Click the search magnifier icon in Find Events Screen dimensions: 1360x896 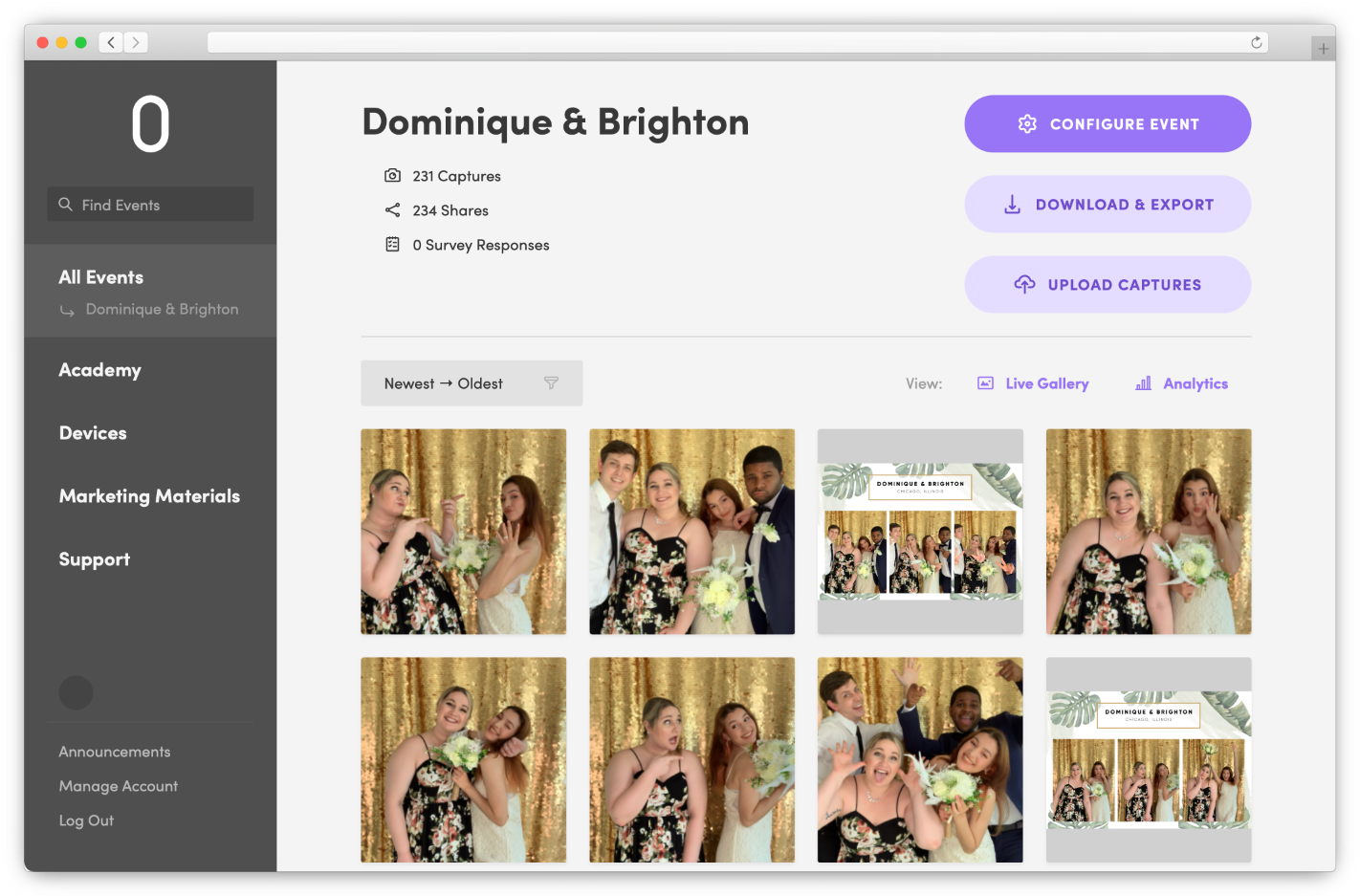[65, 205]
